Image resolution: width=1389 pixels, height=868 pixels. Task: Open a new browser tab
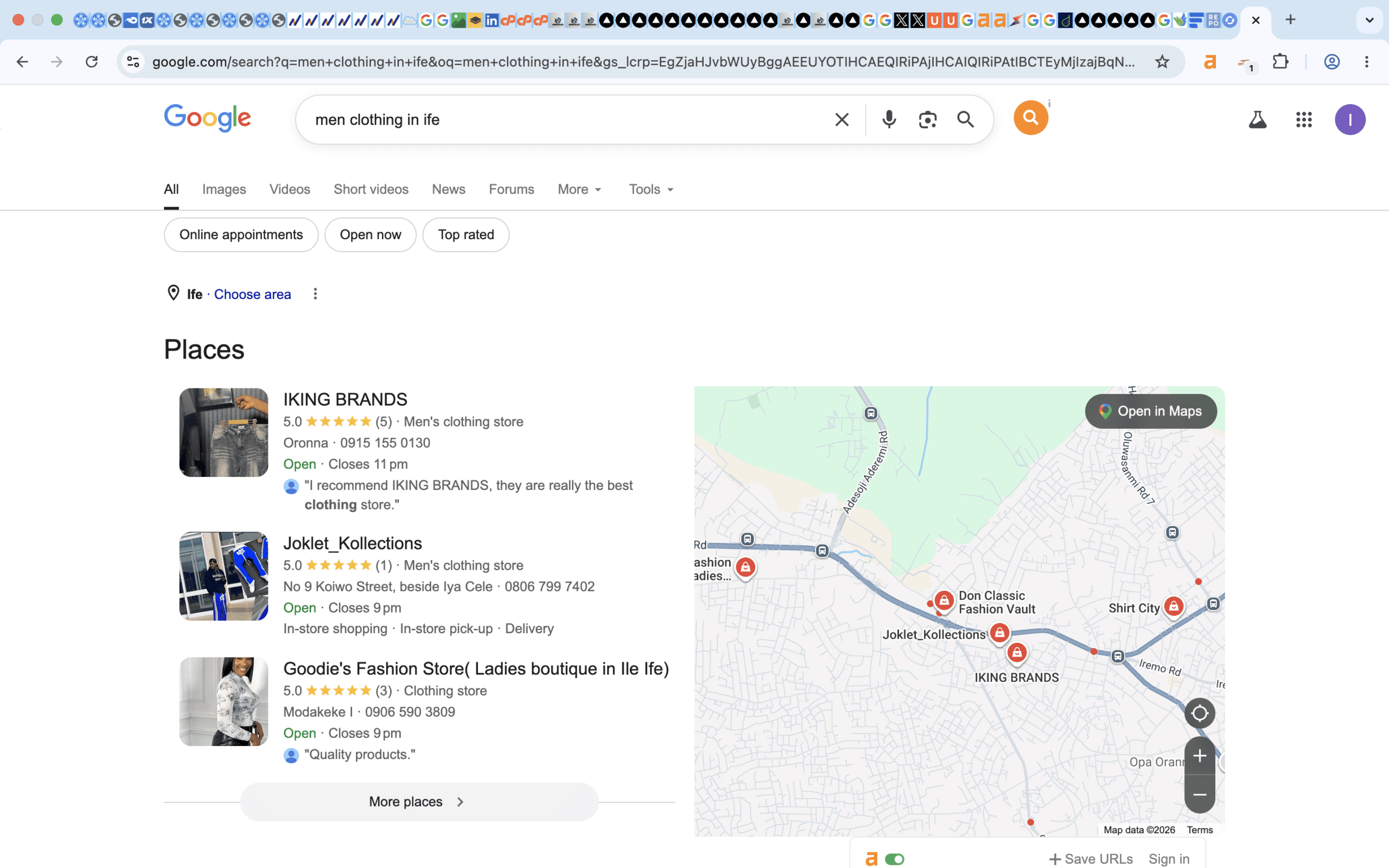click(1290, 20)
